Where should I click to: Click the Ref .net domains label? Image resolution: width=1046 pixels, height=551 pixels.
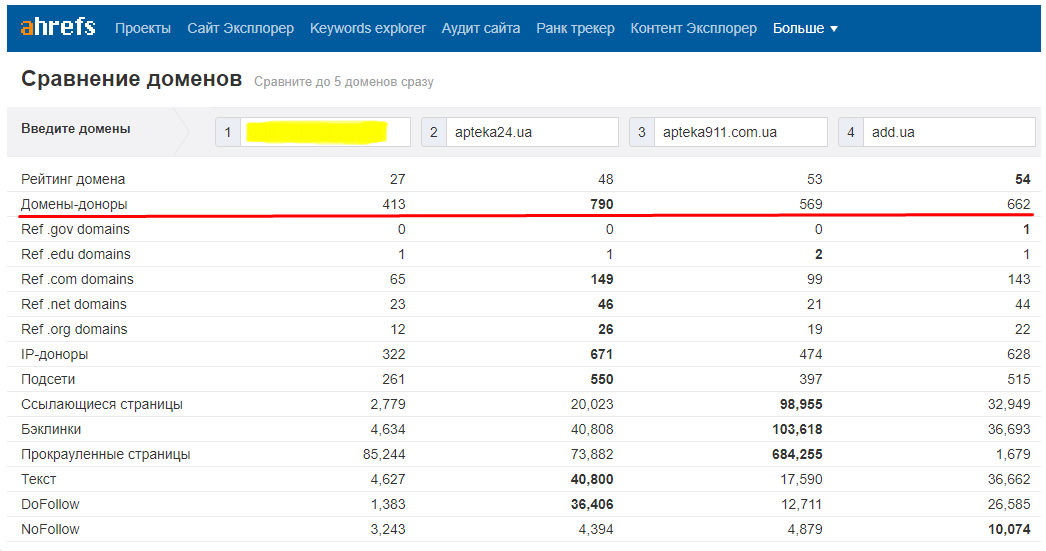tap(73, 304)
